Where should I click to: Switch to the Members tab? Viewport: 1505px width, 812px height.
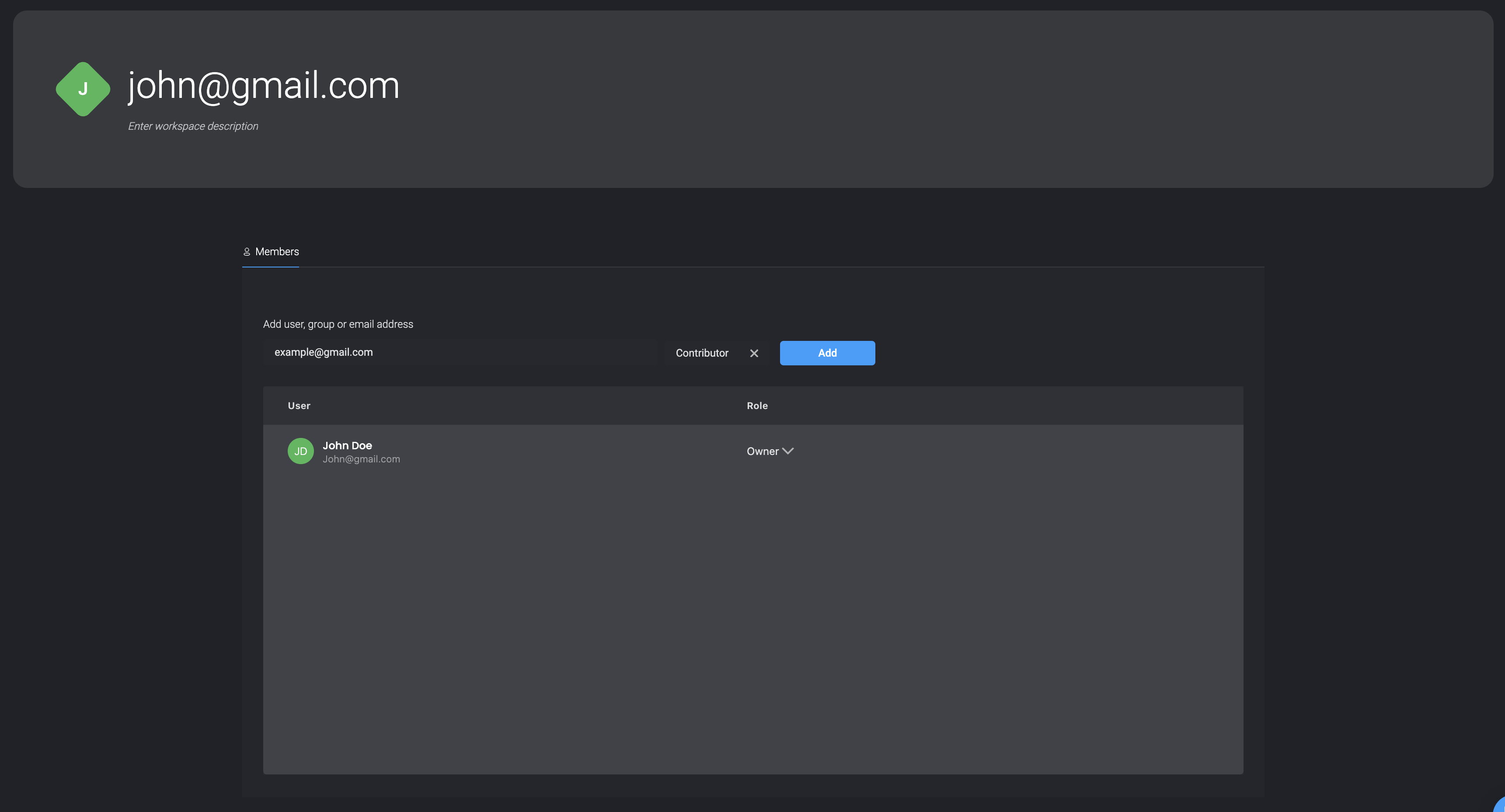(271, 252)
